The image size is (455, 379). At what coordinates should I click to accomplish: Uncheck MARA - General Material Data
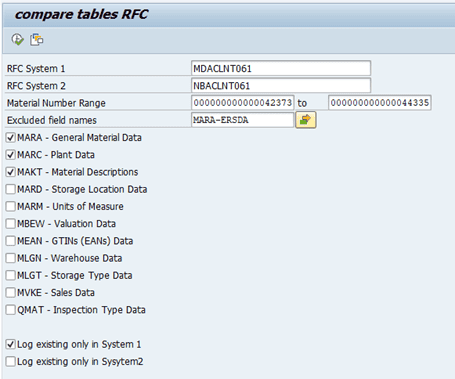click(11, 137)
